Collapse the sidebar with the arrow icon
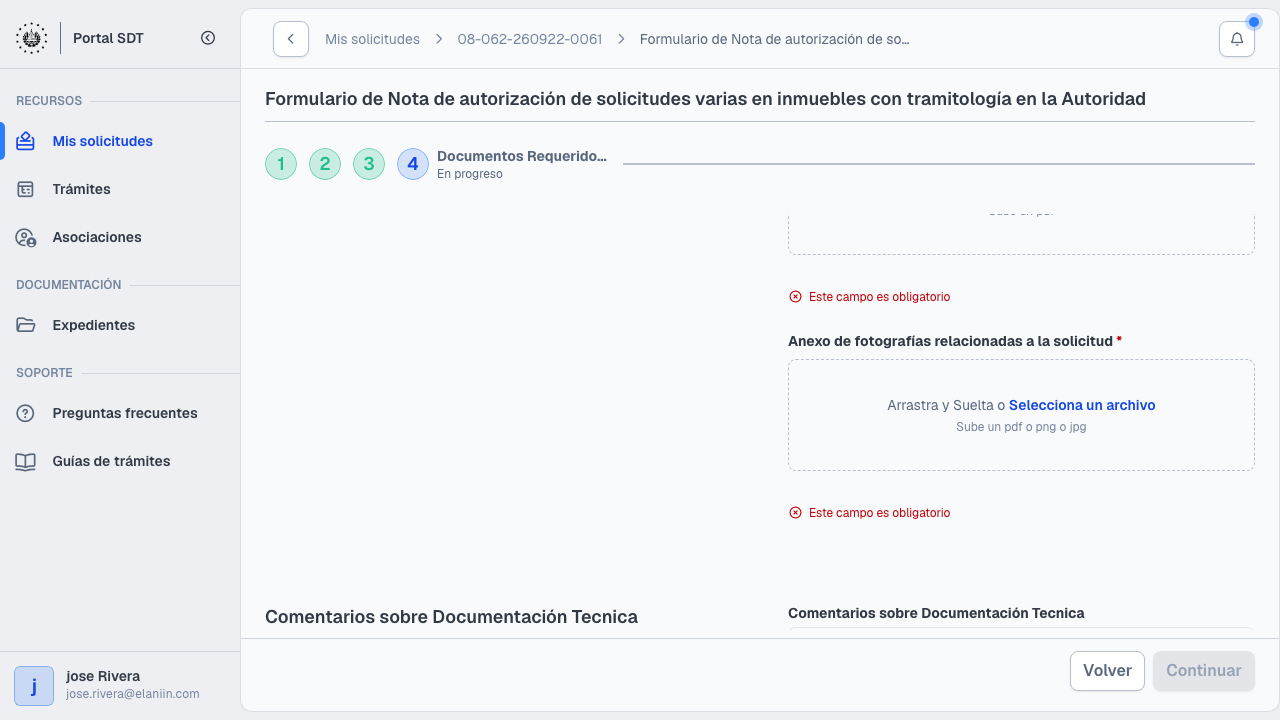Screen dimensions: 1280x720 pyautogui.click(x=208, y=38)
